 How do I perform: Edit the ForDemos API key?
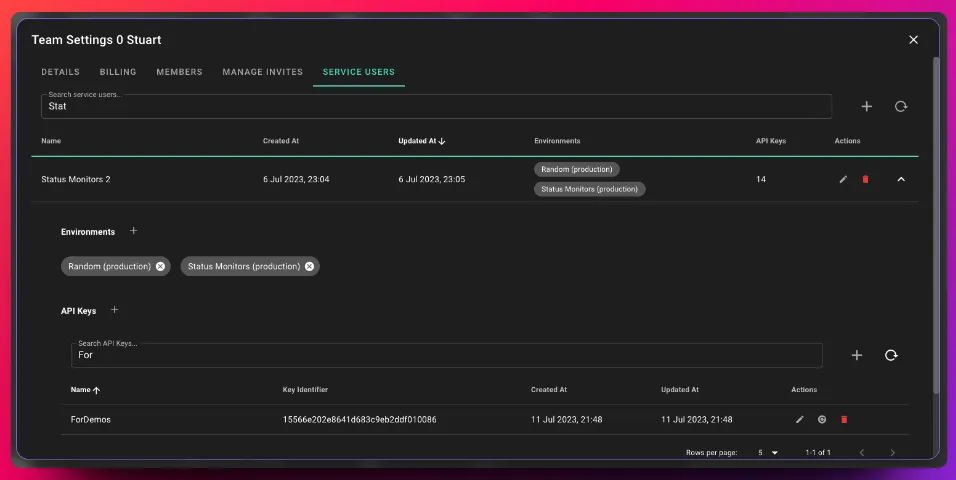pyautogui.click(x=799, y=419)
